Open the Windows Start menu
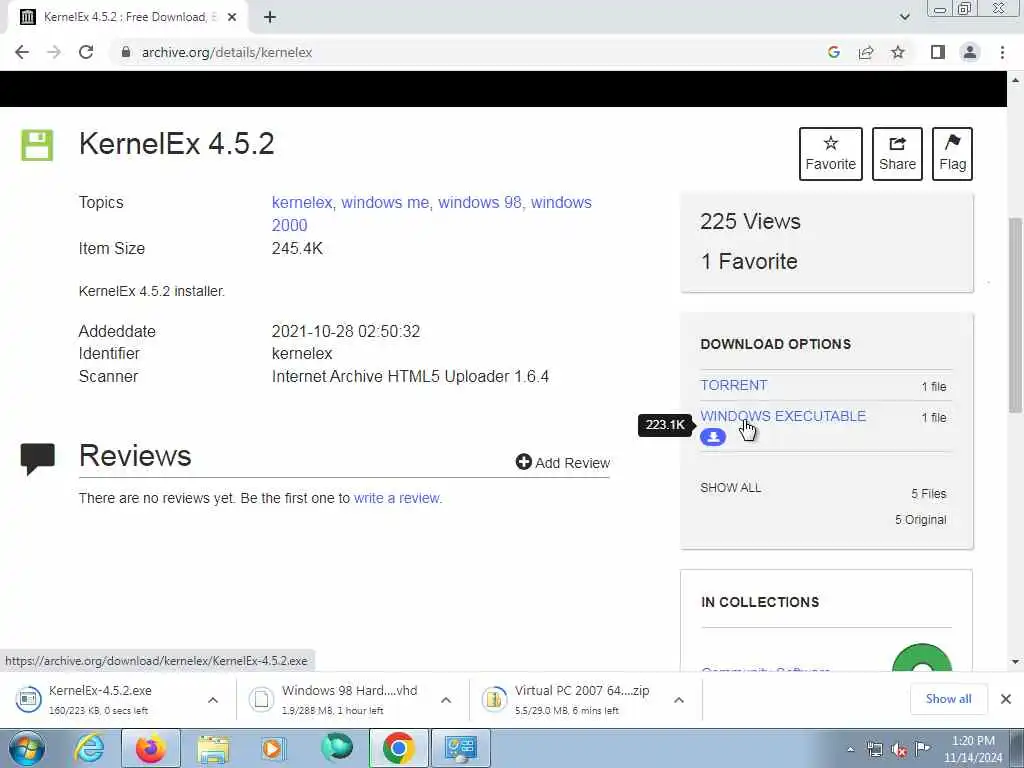Viewport: 1024px width, 768px height. pos(27,748)
